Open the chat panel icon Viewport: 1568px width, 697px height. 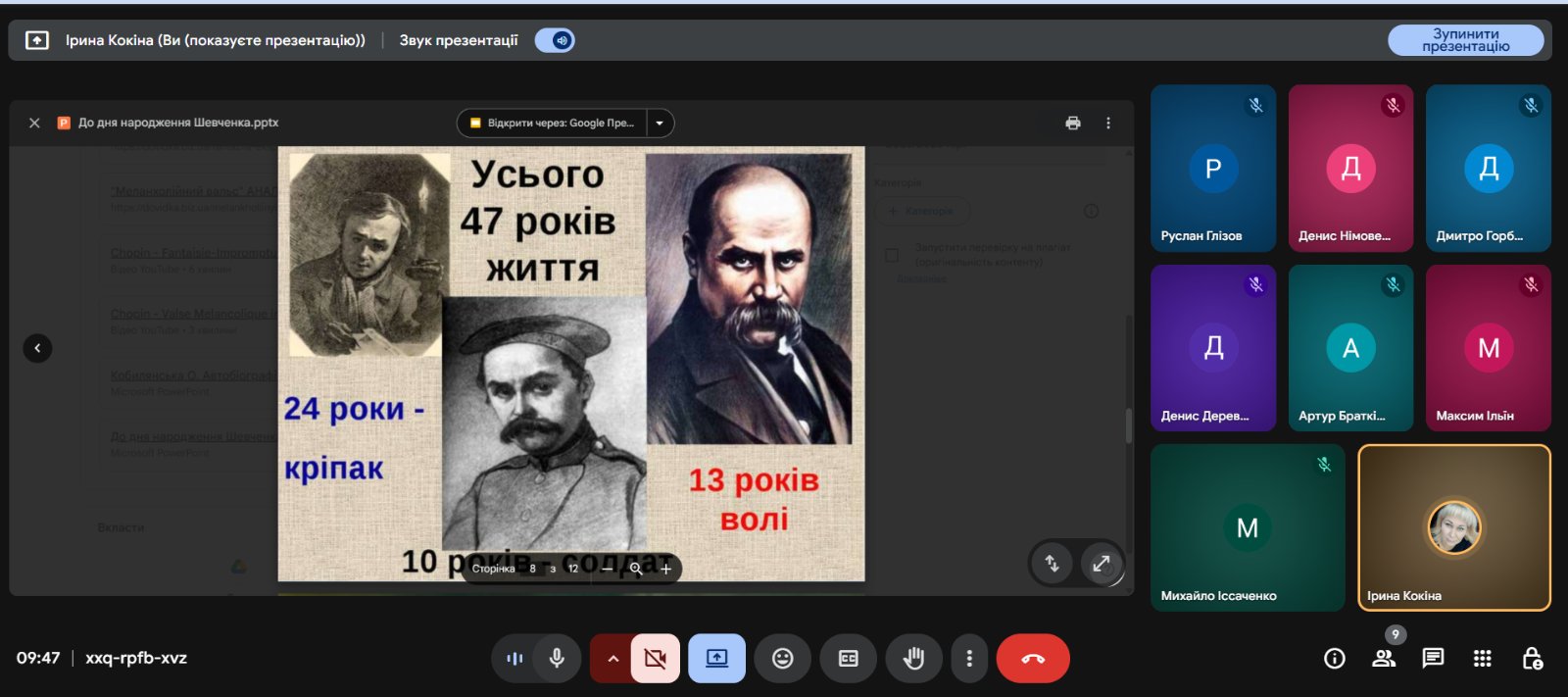(1433, 659)
